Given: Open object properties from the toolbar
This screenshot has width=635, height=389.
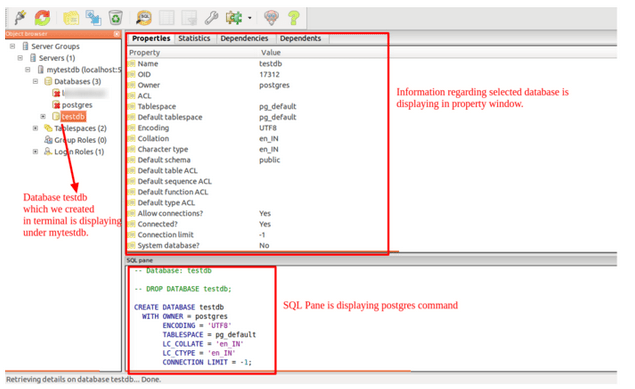Looking at the screenshot, I should click(x=71, y=17).
